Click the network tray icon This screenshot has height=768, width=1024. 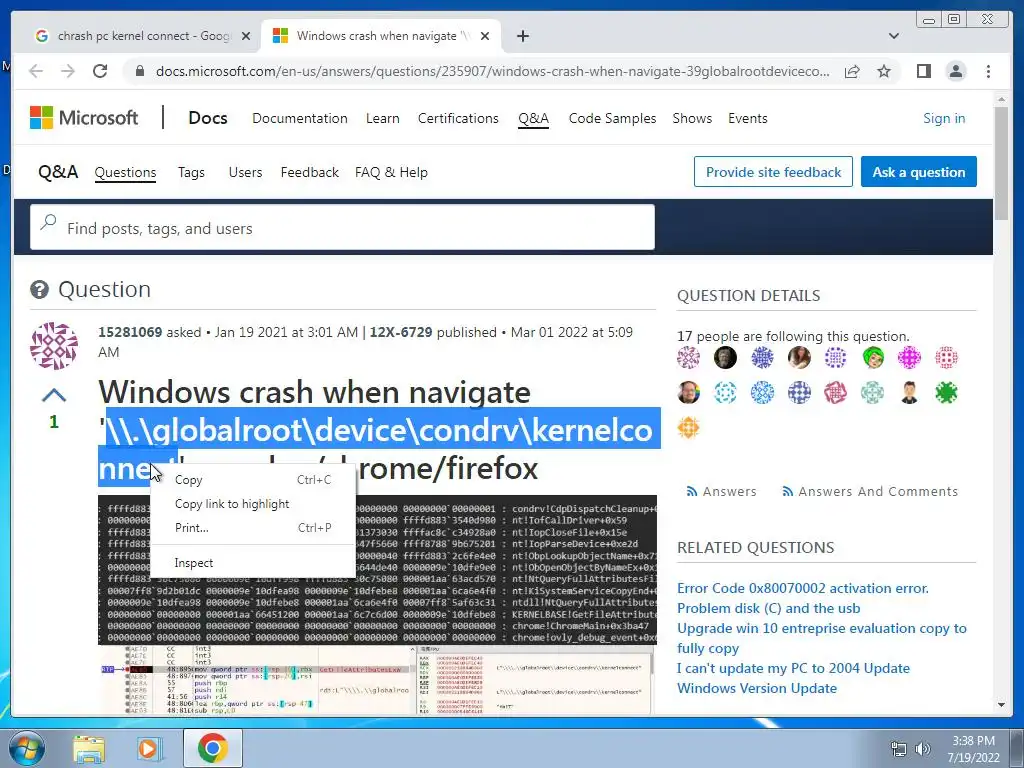coord(899,749)
